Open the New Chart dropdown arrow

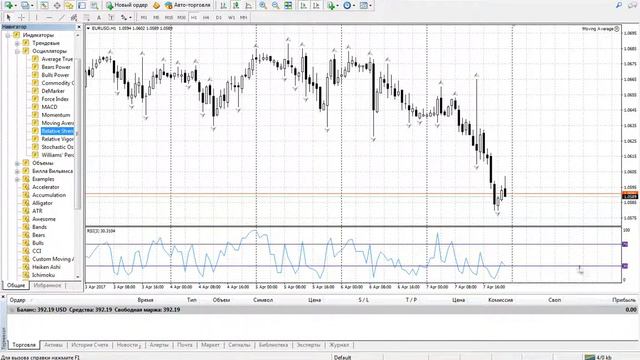(x=15, y=6)
